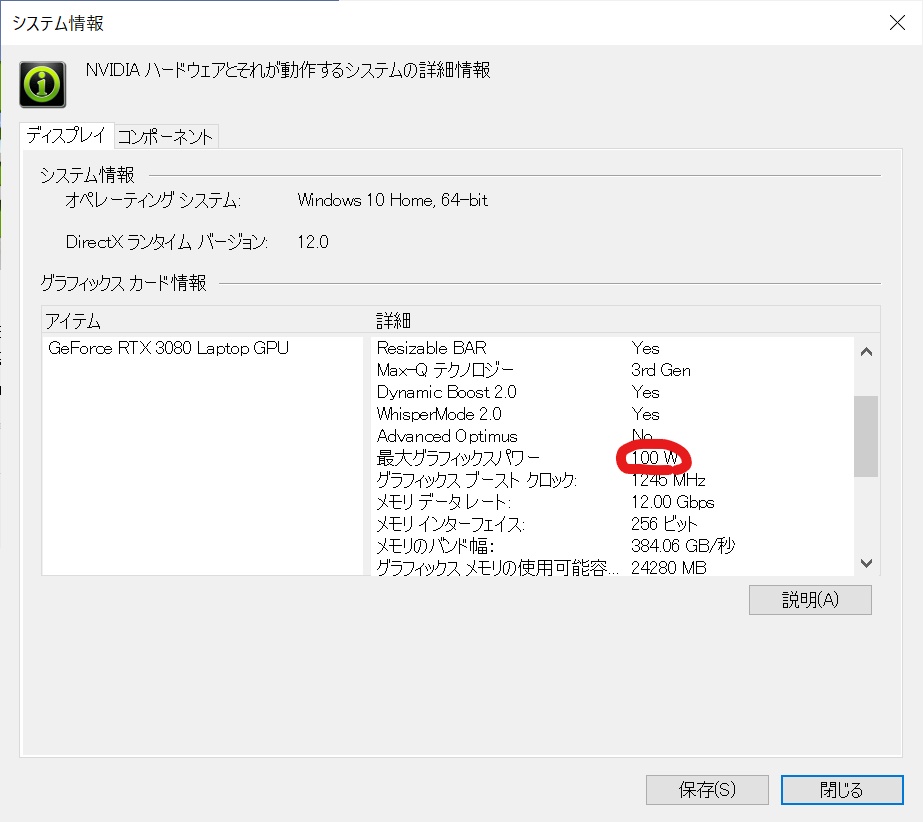
Task: Click the 3rd Gen value
Action: [x=660, y=370]
